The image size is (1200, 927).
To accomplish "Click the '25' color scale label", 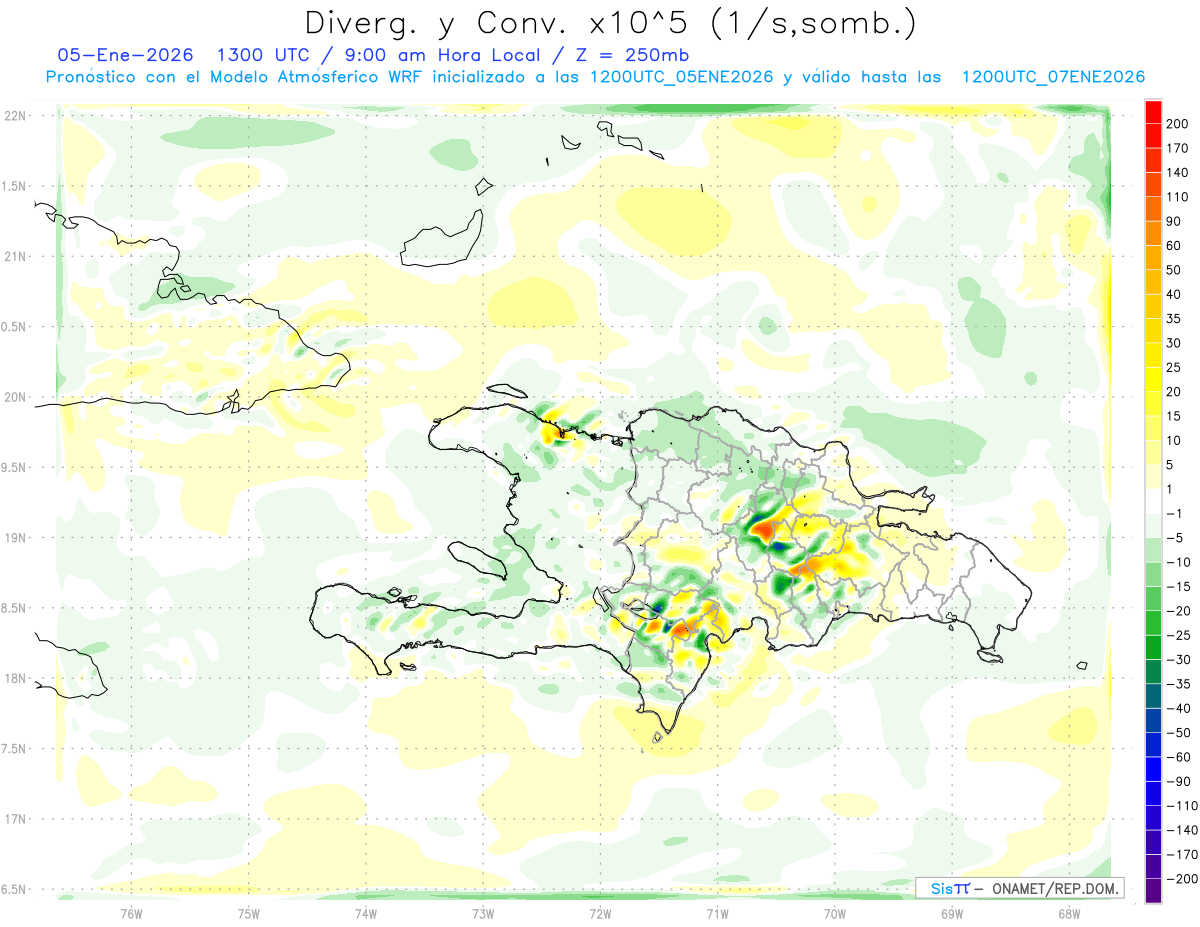I will 1175,368.
